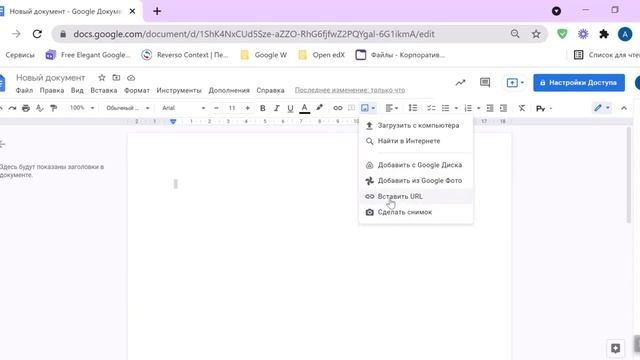Print the document via the printer icon
Screen dimensions: 640x360
[x=26, y=108]
